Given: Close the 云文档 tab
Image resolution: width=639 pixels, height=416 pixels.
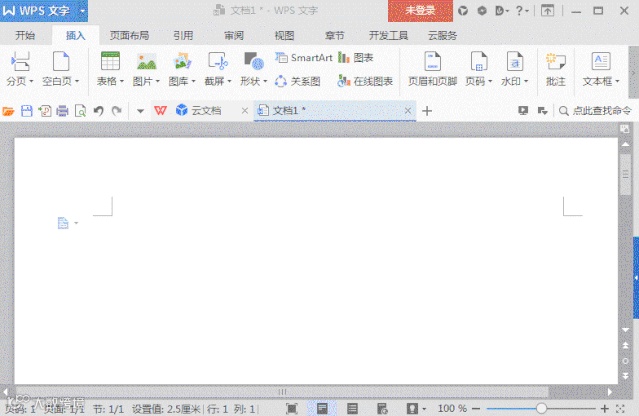Looking at the screenshot, I should [x=245, y=110].
